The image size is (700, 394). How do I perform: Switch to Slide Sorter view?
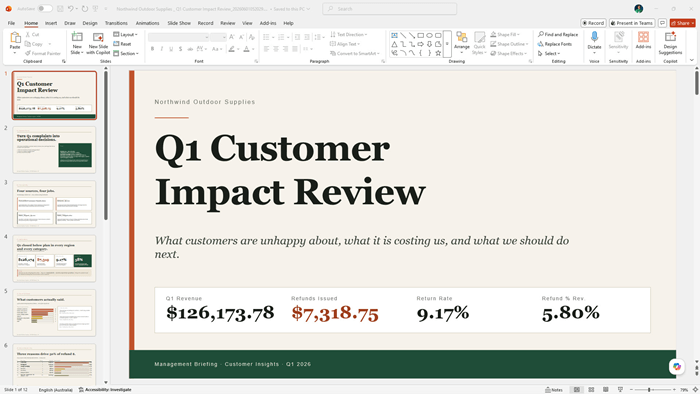591,390
